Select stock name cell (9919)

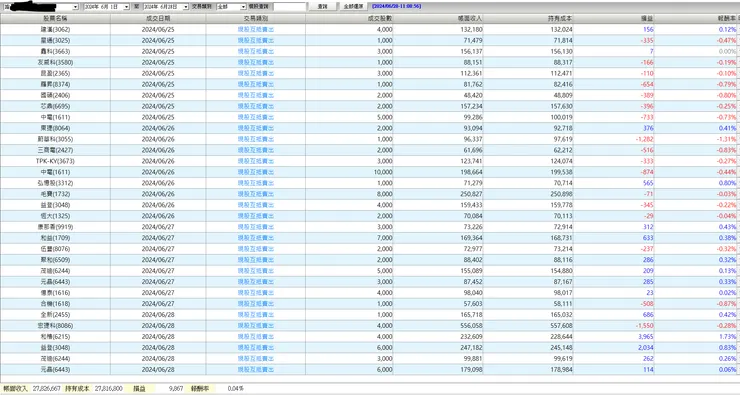click(55, 227)
